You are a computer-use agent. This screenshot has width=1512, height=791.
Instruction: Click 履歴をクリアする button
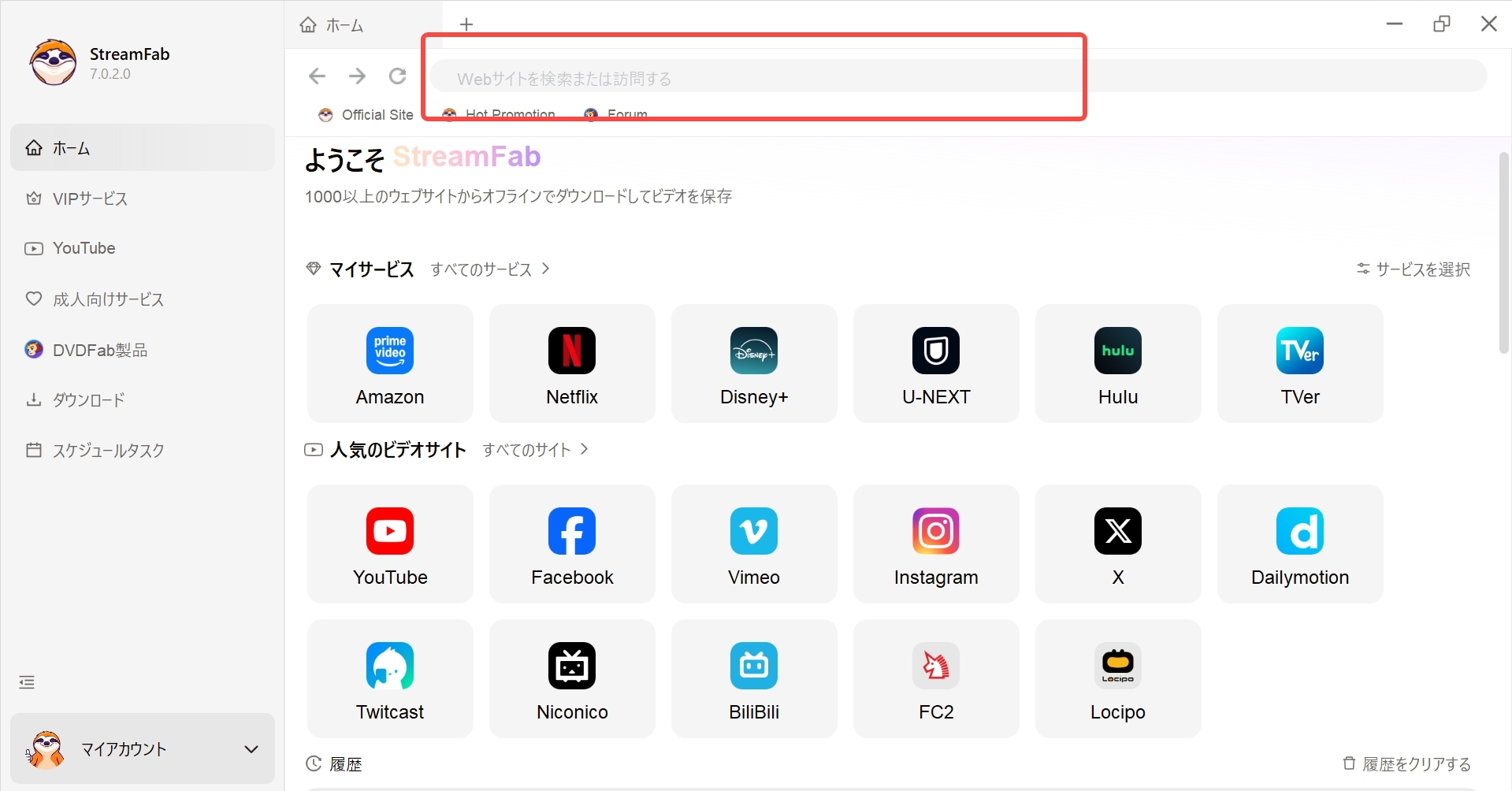click(1407, 764)
